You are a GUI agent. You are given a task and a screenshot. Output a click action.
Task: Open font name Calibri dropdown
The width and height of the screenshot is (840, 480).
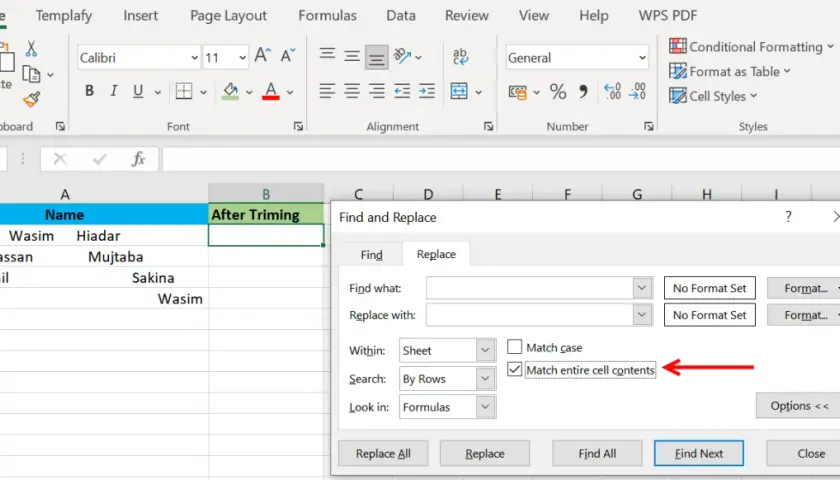194,57
